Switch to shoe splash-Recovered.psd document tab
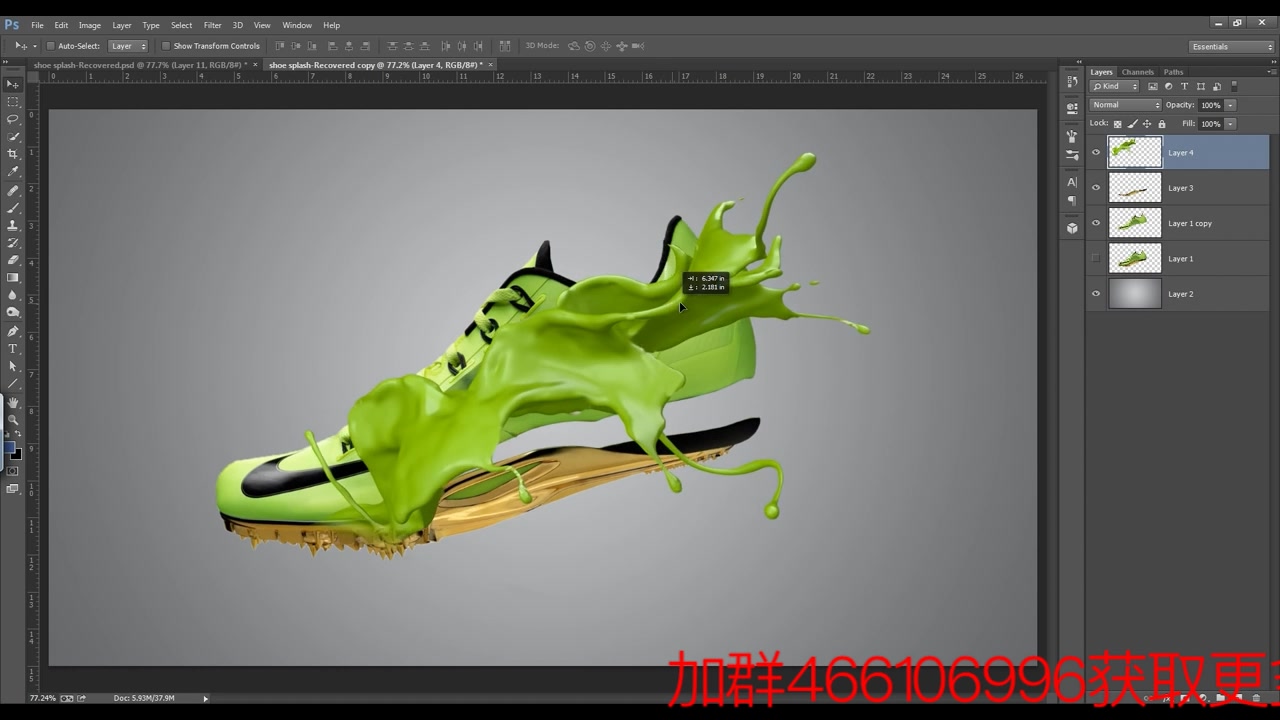The height and width of the screenshot is (720, 1280). (x=140, y=65)
